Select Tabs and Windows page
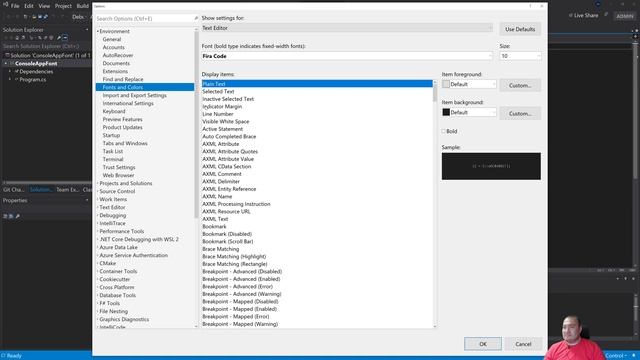Viewport: 640px width, 360px height. [x=125, y=143]
